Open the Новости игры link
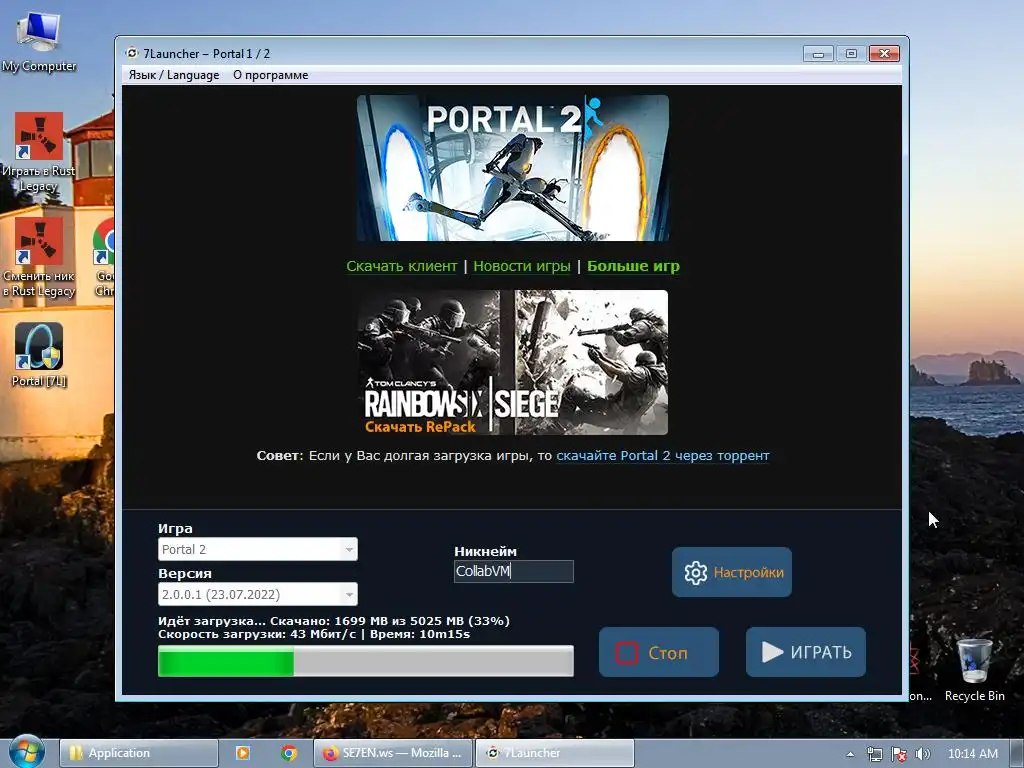The height and width of the screenshot is (768, 1024). point(522,266)
